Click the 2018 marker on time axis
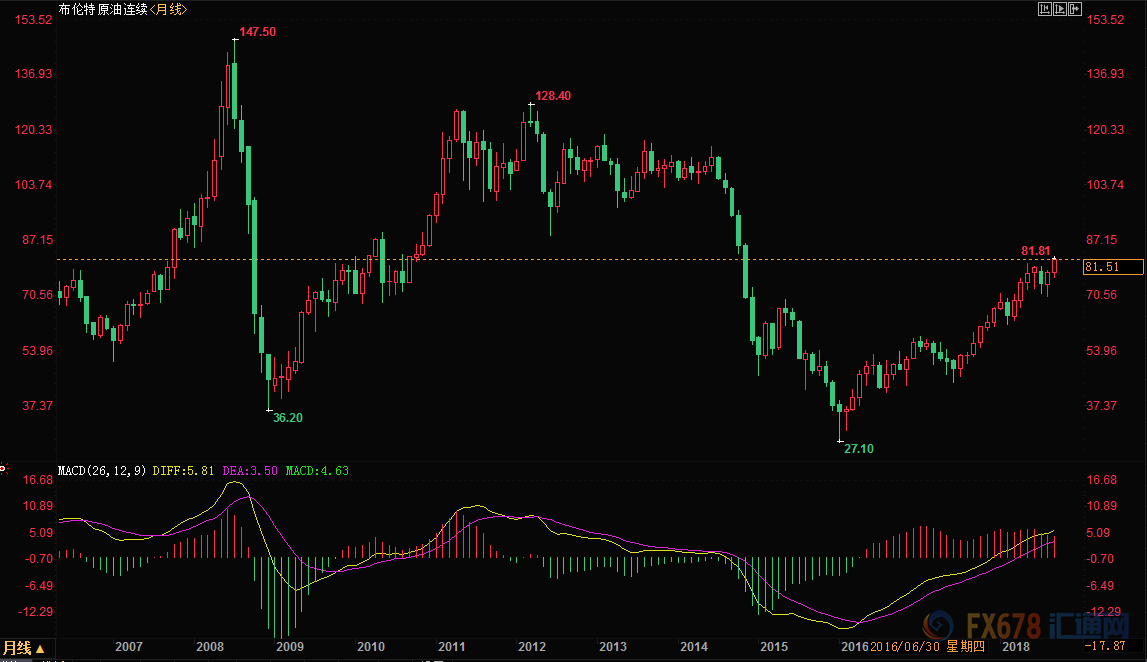The width and height of the screenshot is (1147, 662). [x=1016, y=648]
